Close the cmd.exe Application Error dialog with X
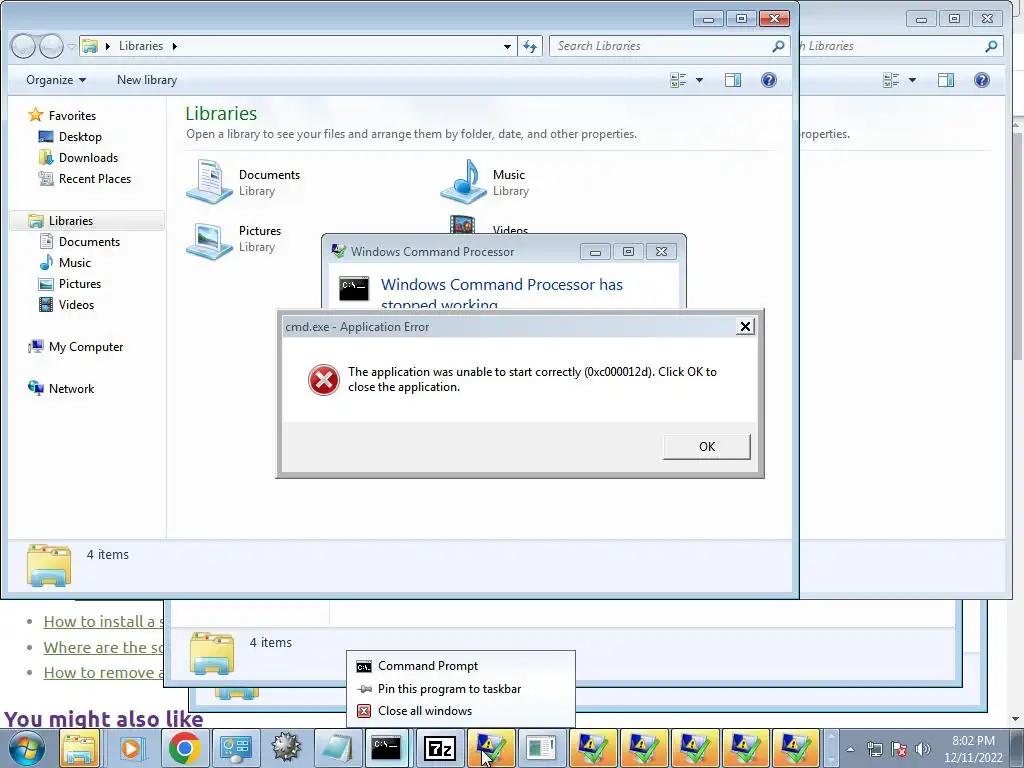 (745, 327)
